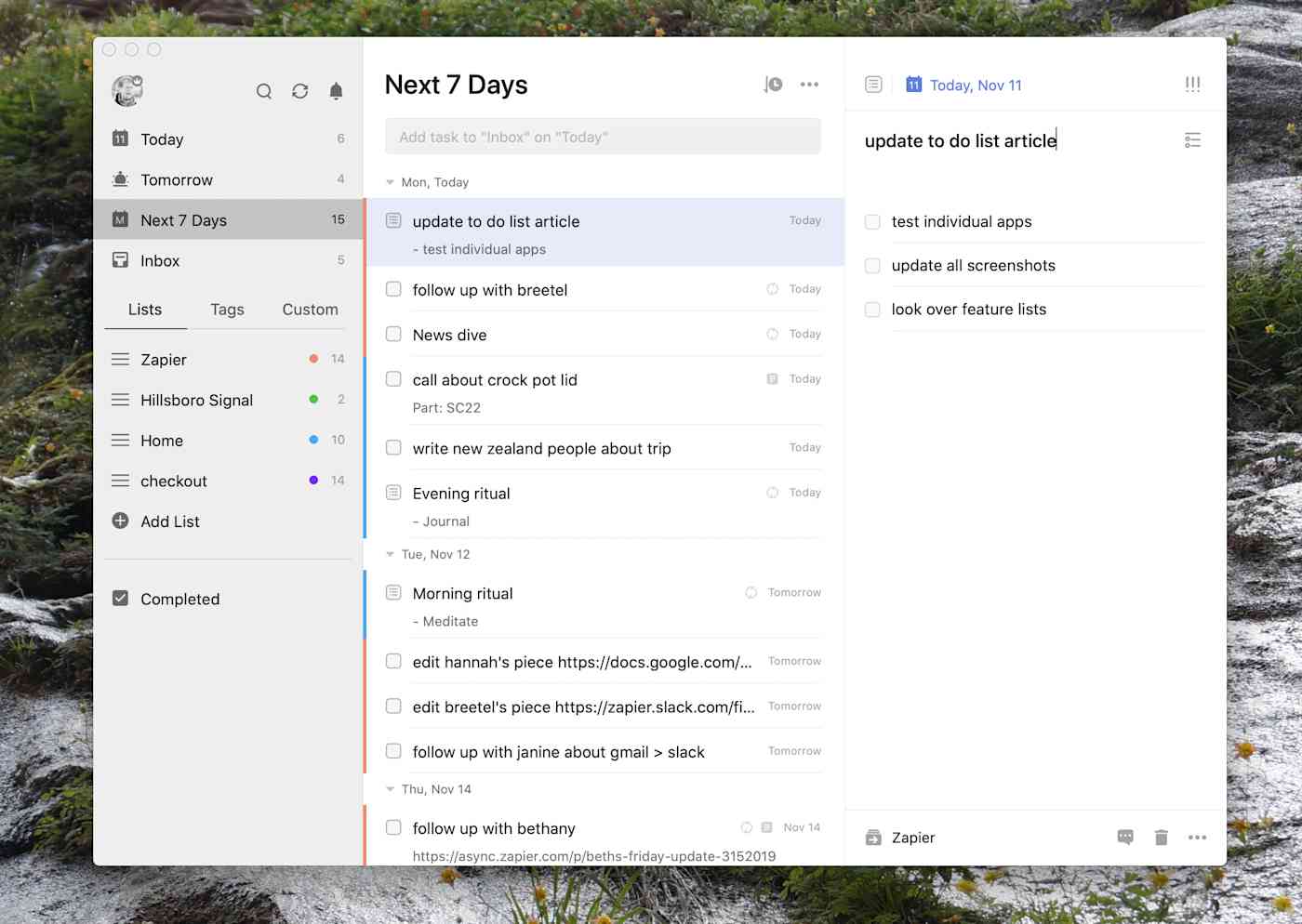This screenshot has width=1302, height=924.
Task: Tick the test individual apps subtask
Action: point(872,222)
